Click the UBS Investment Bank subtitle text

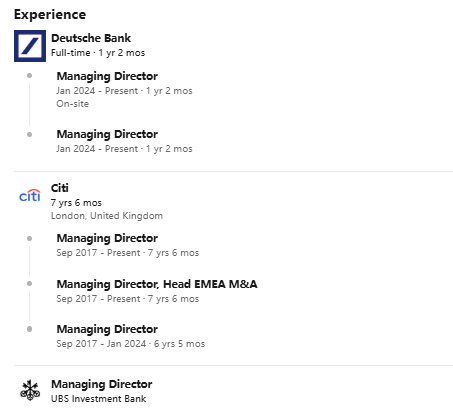point(98,399)
